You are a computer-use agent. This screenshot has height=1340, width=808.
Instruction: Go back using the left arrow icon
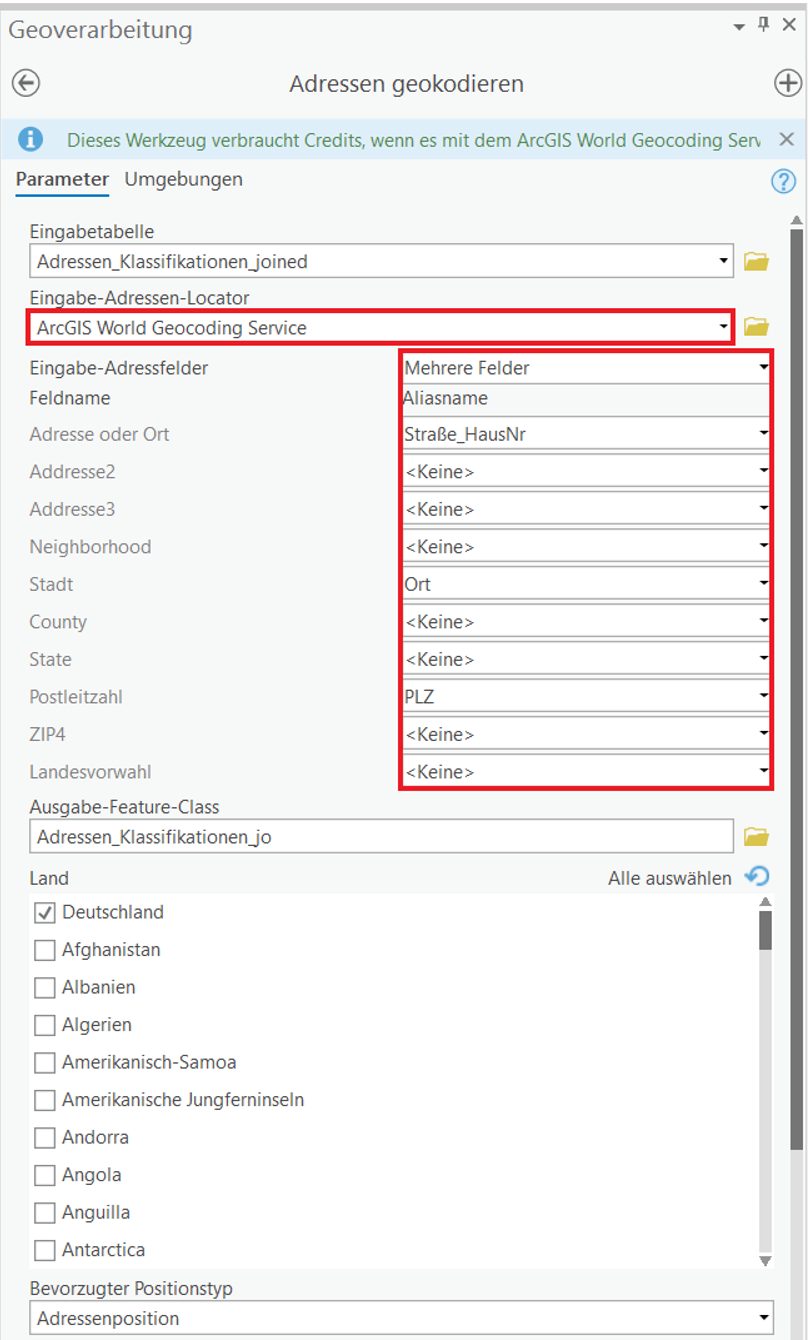point(26,83)
